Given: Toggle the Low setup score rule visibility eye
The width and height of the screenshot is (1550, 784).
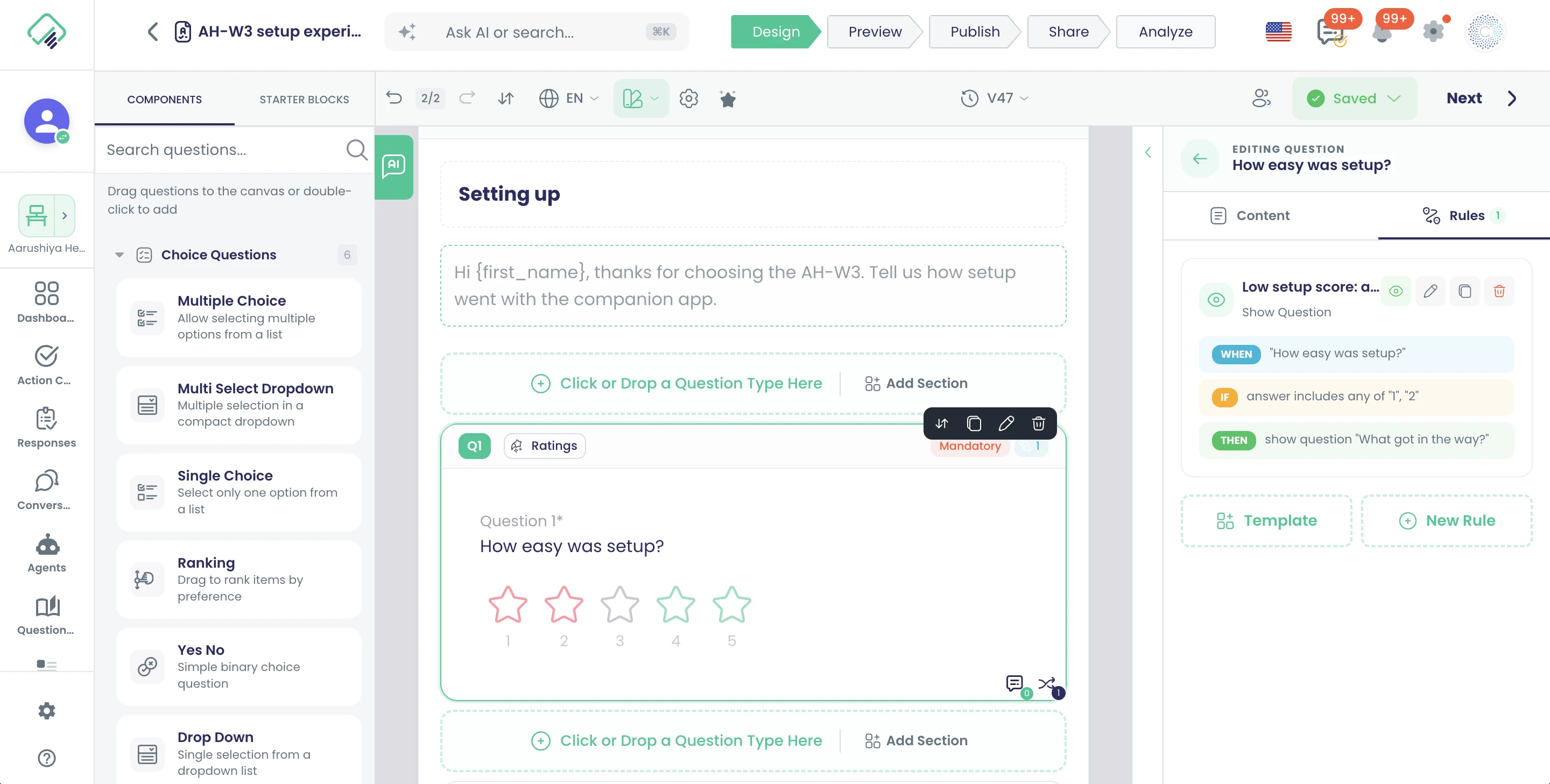Looking at the screenshot, I should [1396, 291].
